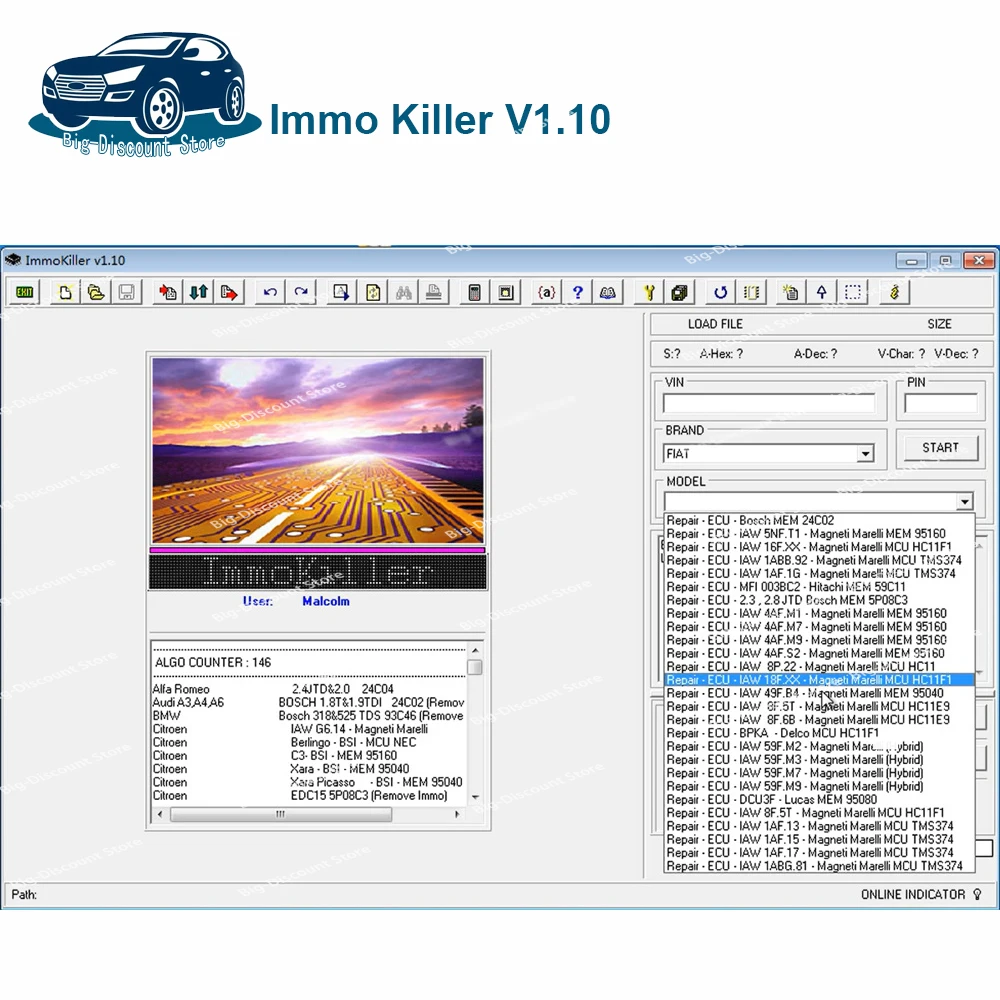1000x1000 pixels.
Task: Choose IAW 1AF.13 MCU TMS374 option
Action: click(819, 826)
